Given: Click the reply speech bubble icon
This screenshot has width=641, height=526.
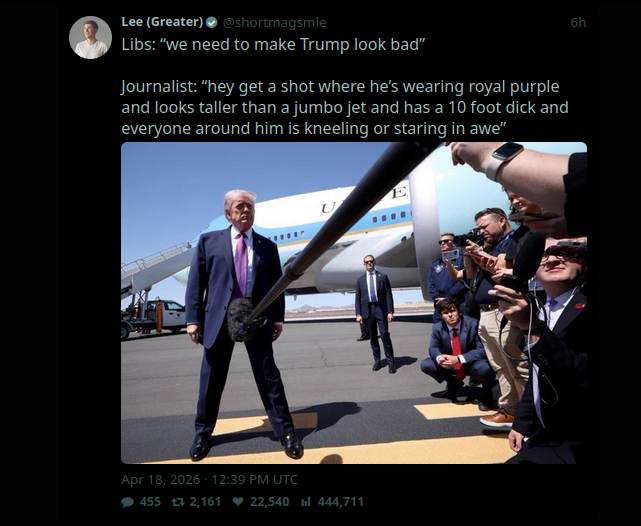Looking at the screenshot, I should [128, 502].
